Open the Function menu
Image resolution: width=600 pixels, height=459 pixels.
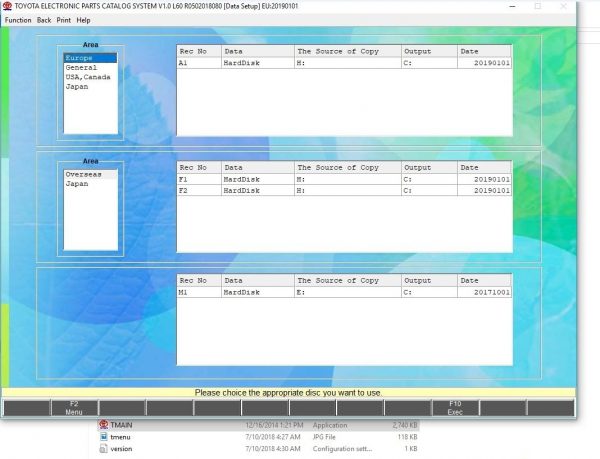click(x=18, y=20)
